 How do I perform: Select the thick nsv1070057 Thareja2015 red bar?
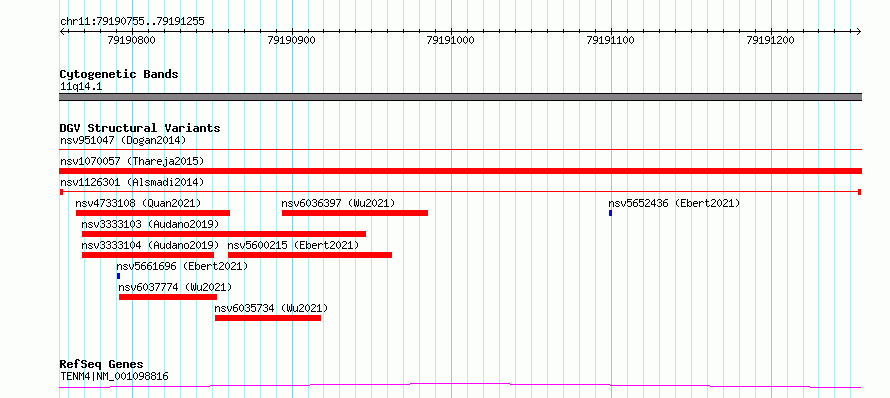pyautogui.click(x=461, y=171)
